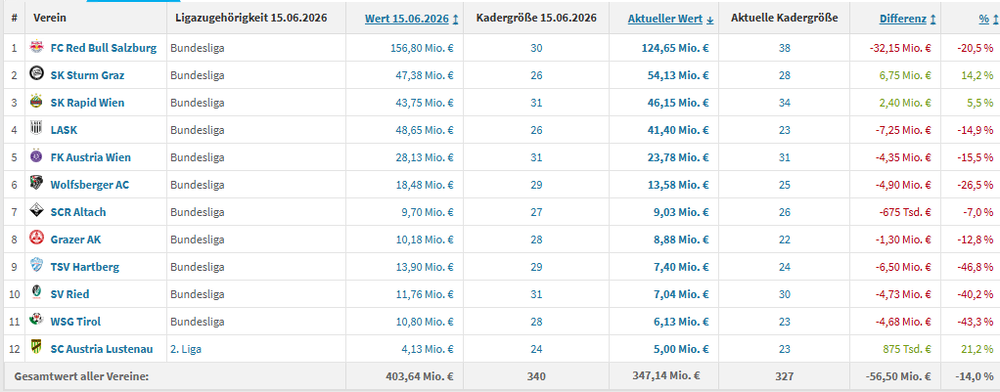Open SC Austria Lustenau club page
The height and width of the screenshot is (392, 1000).
[x=101, y=349]
